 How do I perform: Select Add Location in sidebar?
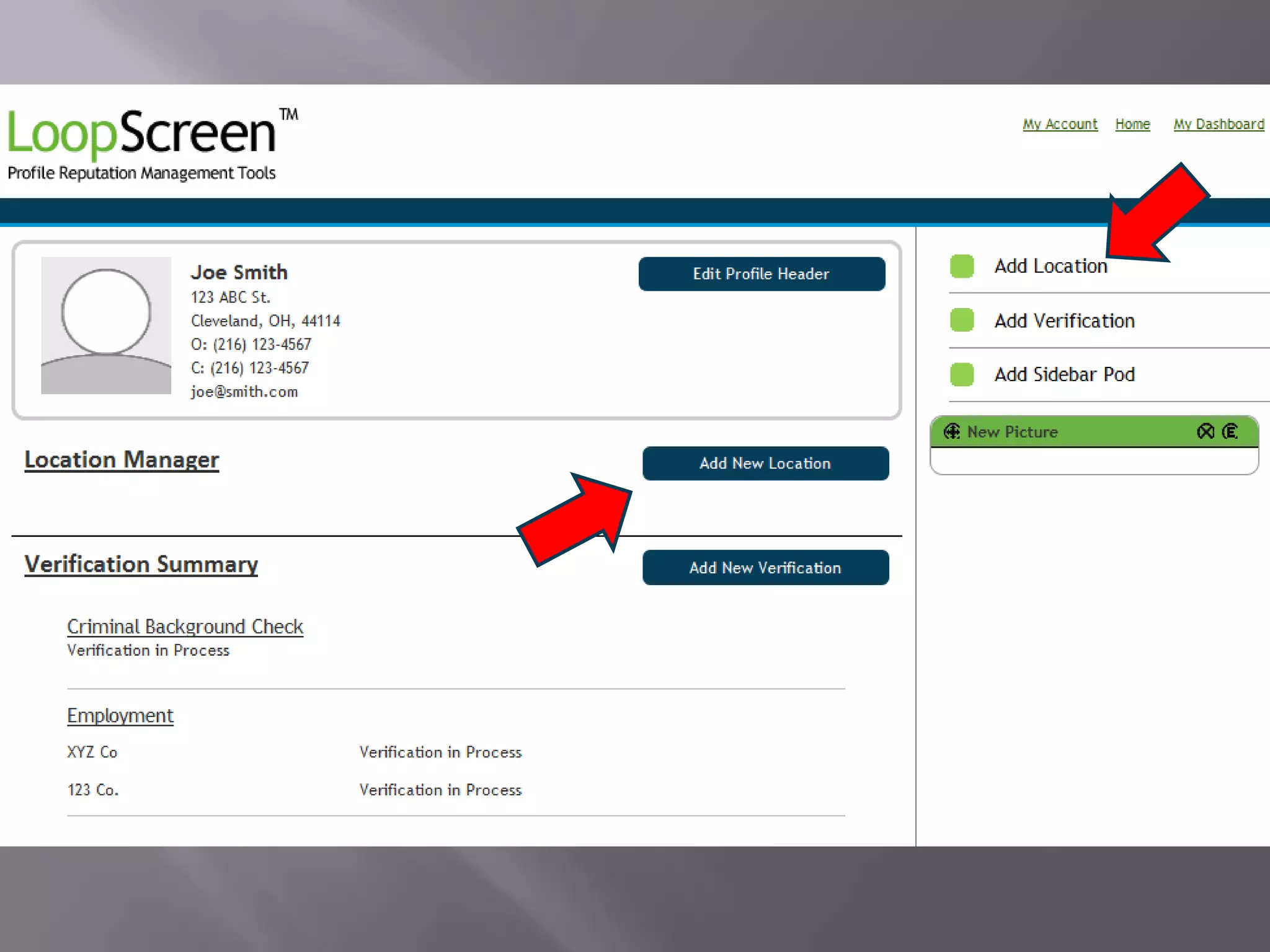coord(1050,267)
